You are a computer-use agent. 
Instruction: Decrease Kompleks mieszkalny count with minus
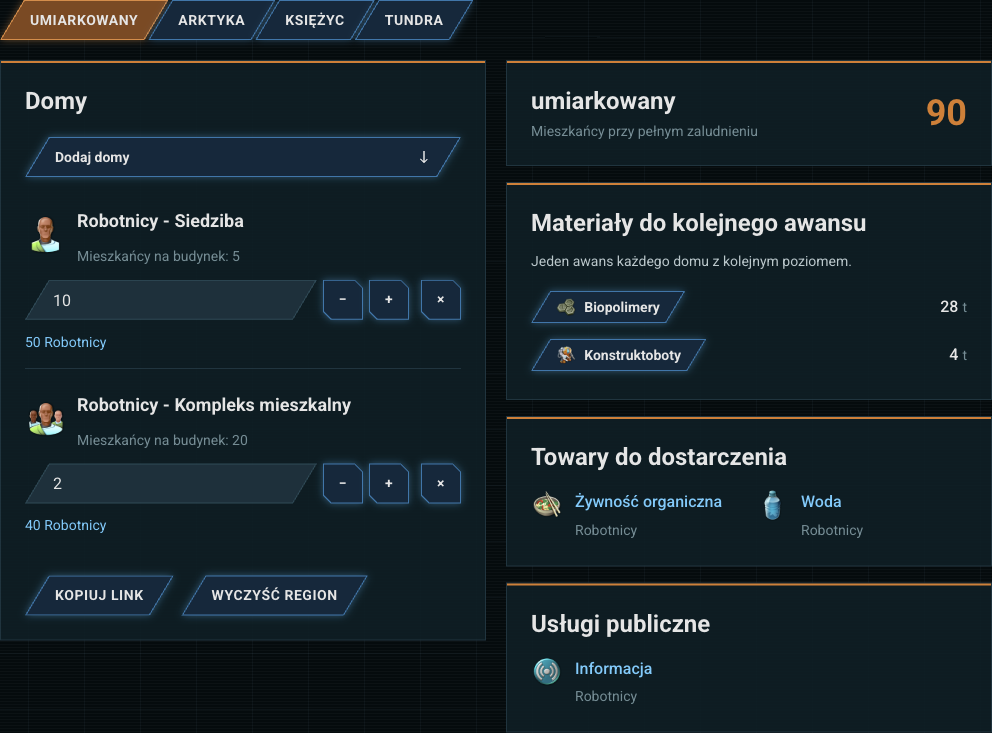tap(343, 483)
